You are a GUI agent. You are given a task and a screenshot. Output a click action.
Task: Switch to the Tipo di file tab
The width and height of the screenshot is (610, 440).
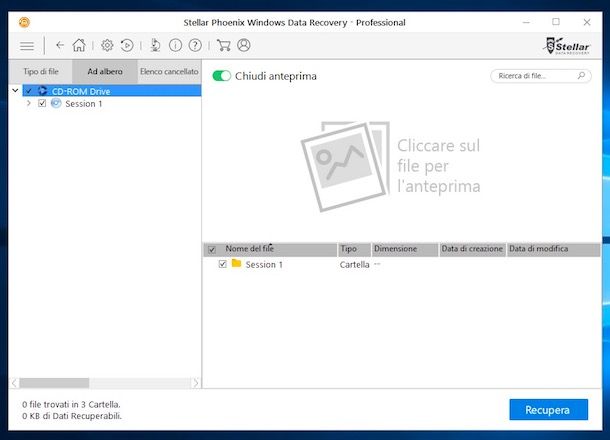tap(40, 72)
